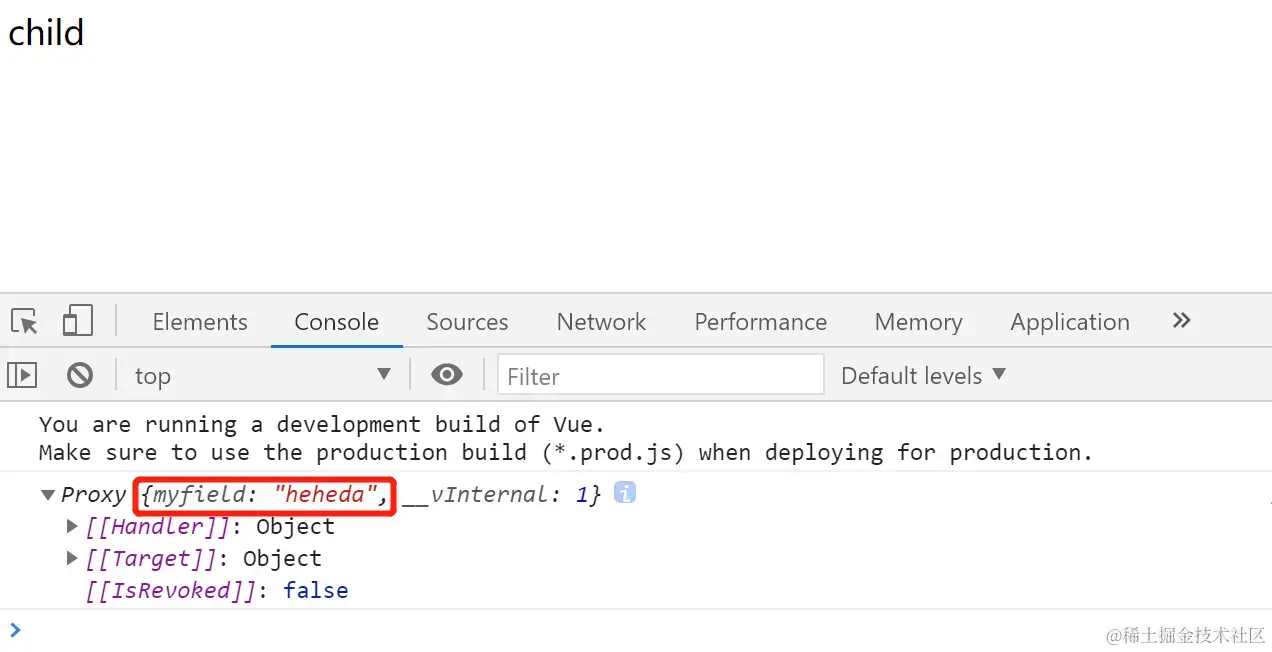Click the console Filter input field
Viewport: 1272px width, 652px height.
pyautogui.click(x=661, y=375)
